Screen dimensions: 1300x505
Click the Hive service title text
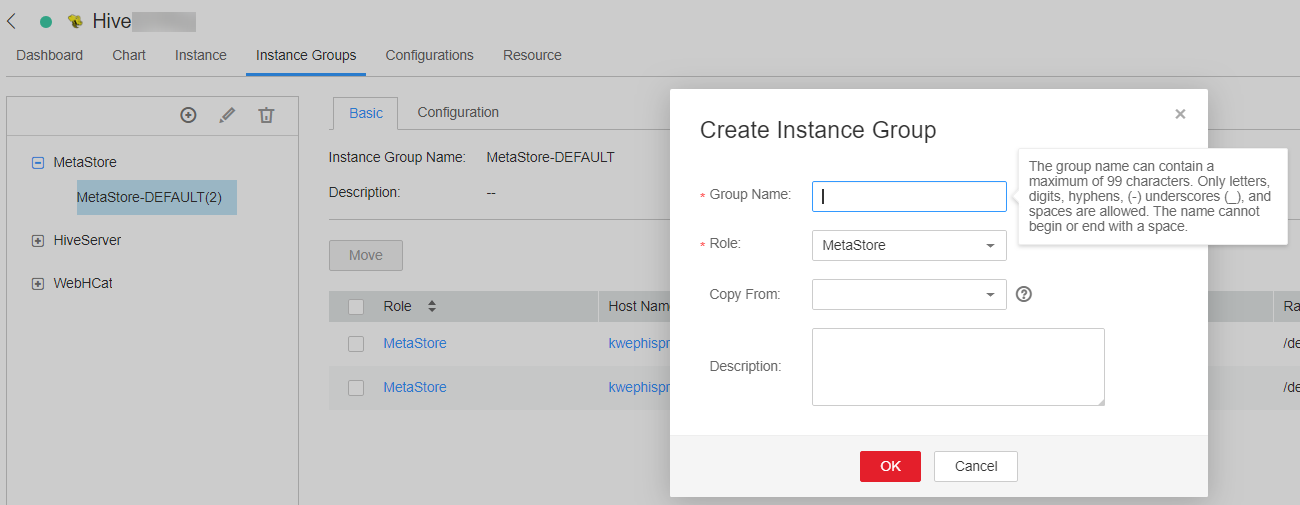point(112,21)
